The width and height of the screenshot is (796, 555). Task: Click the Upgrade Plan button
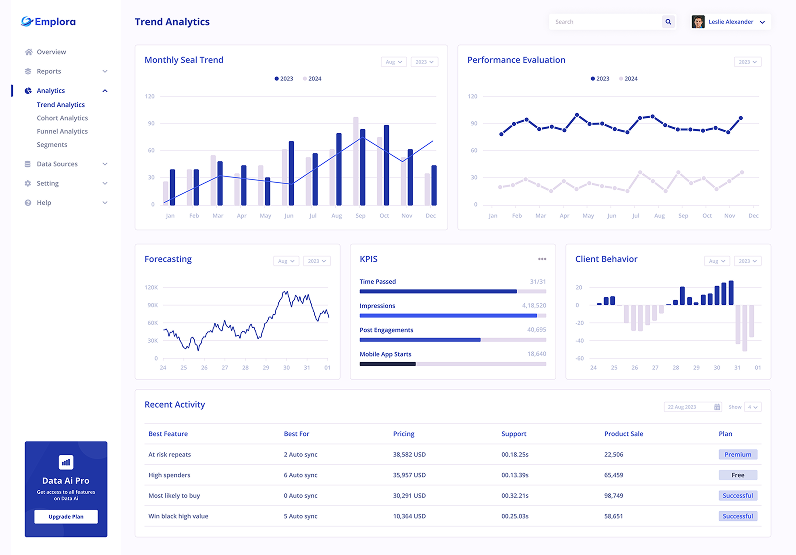66,517
